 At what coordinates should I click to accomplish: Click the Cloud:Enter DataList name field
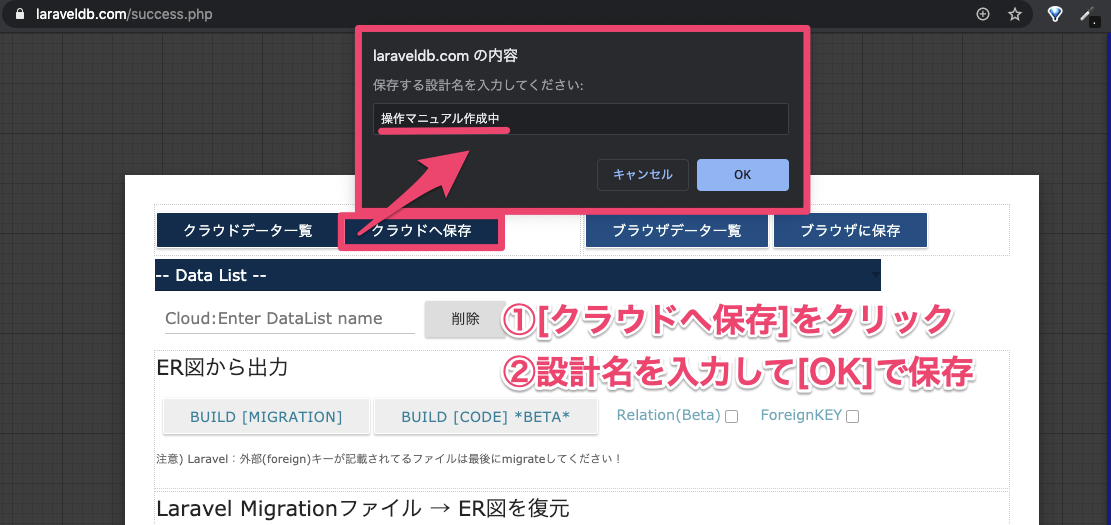[x=289, y=319]
